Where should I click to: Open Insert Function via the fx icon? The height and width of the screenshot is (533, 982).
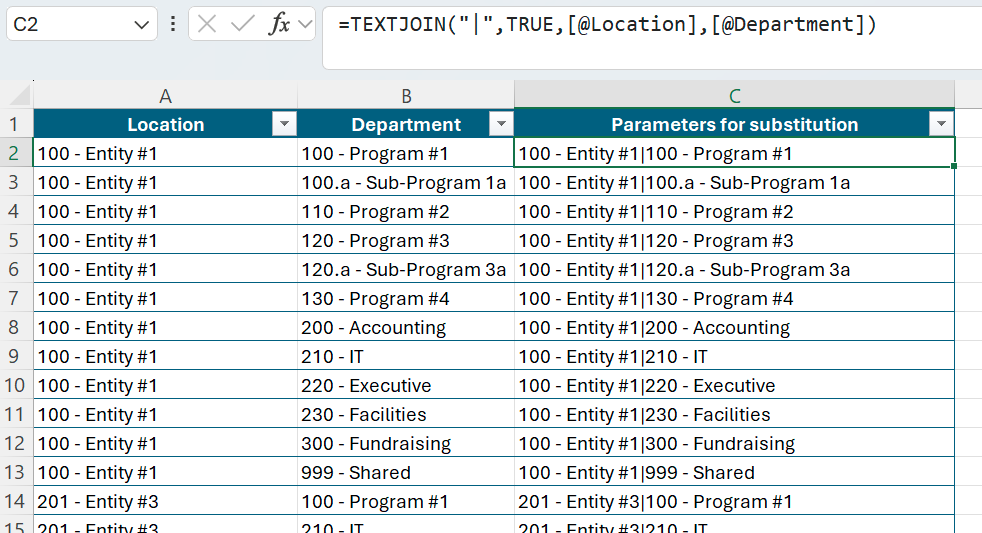pos(279,24)
